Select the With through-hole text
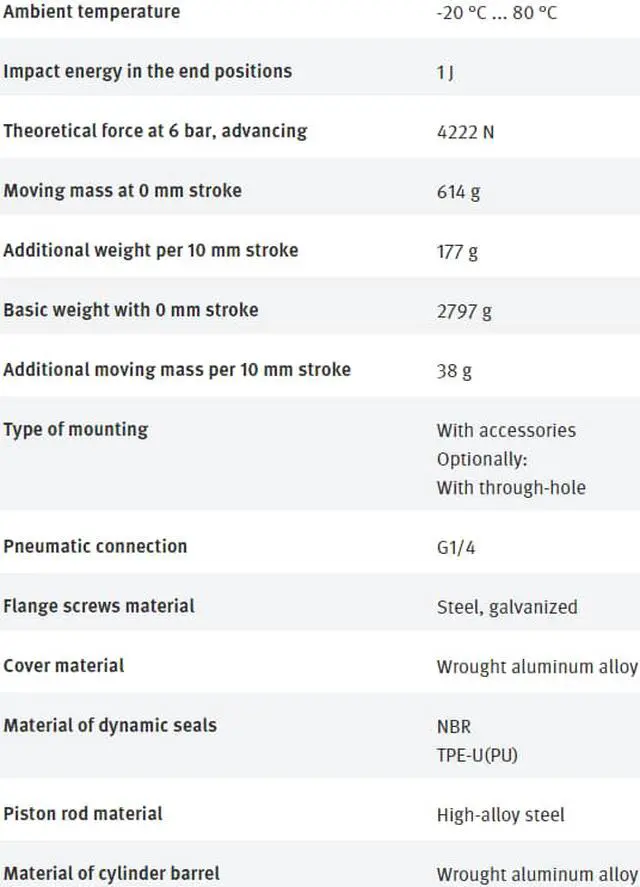Screen dimensions: 640x887 click(511, 488)
